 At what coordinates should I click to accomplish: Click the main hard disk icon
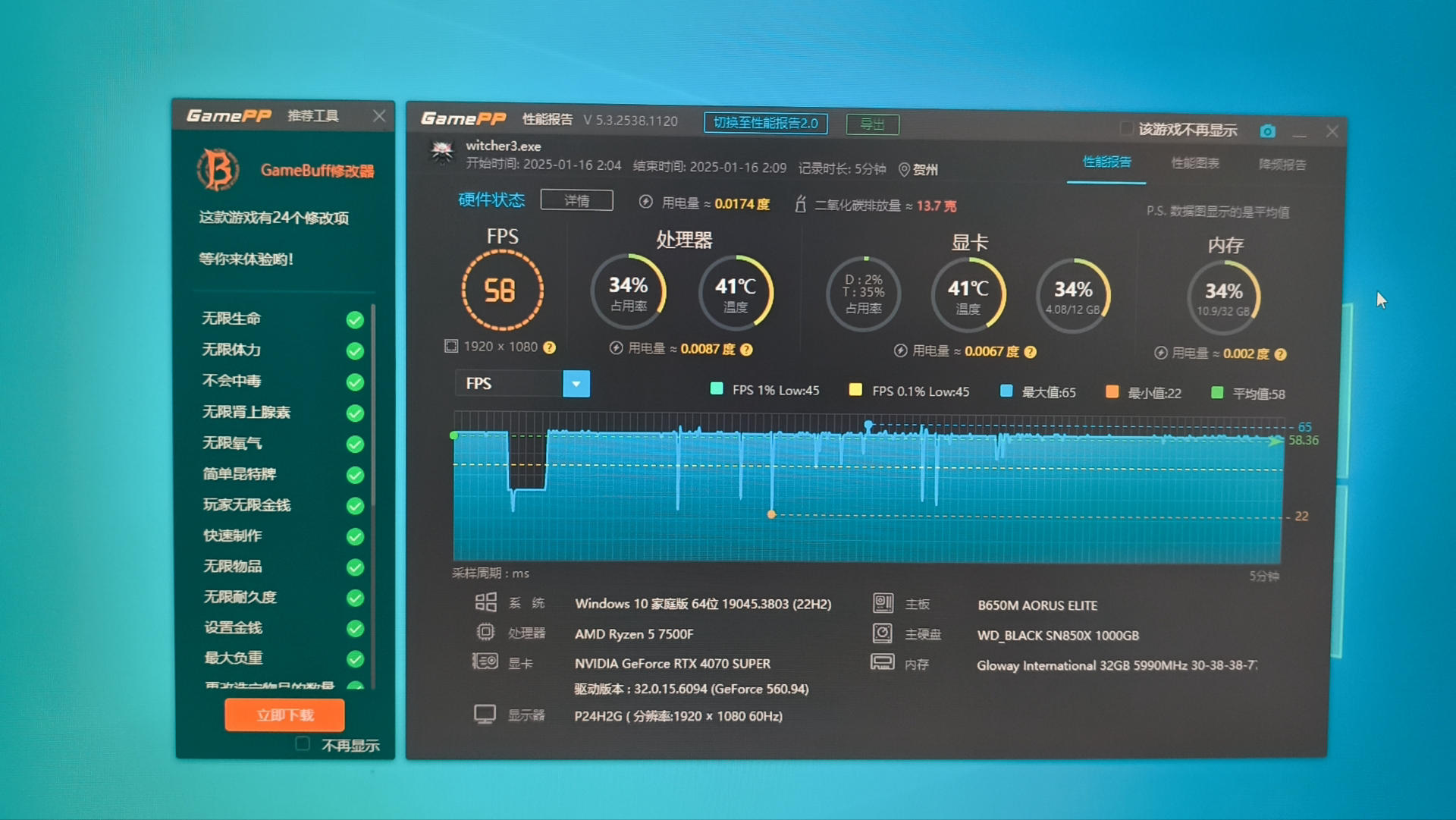click(x=882, y=633)
